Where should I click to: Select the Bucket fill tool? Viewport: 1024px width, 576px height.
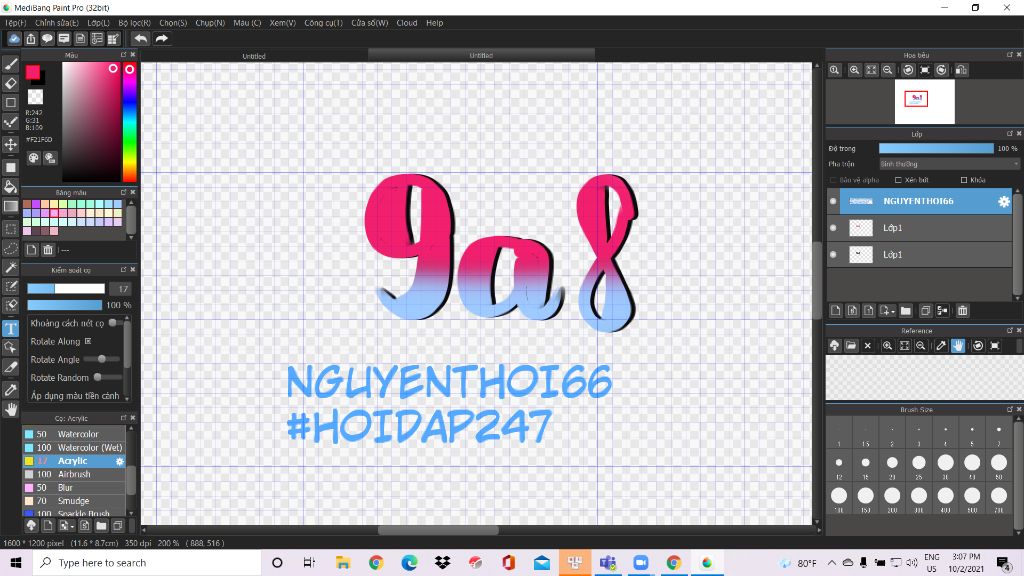coord(10,187)
